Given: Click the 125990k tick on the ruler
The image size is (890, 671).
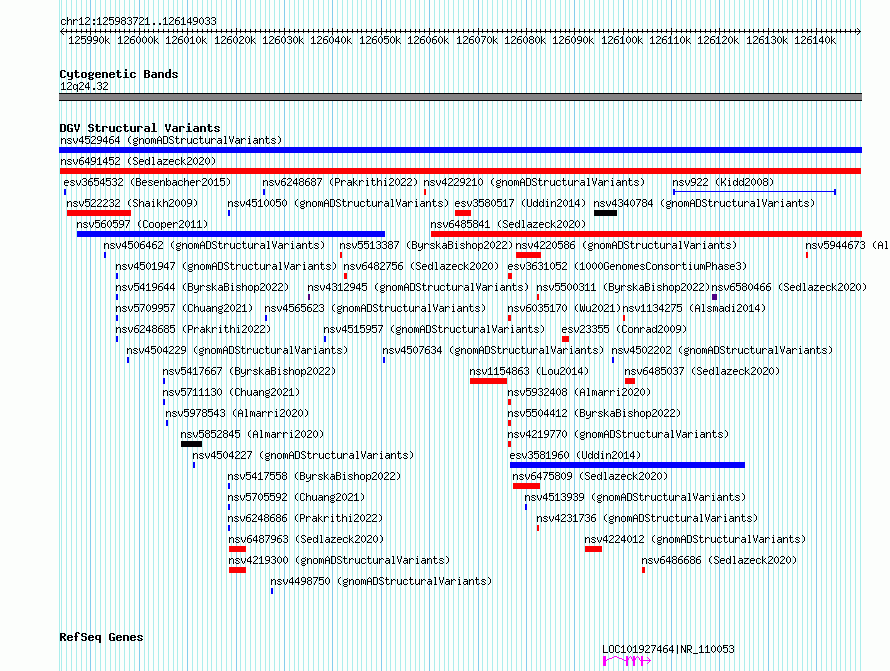Looking at the screenshot, I should click(89, 40).
